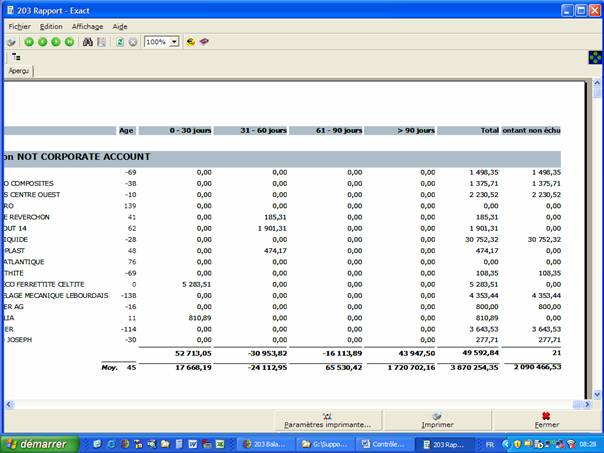The height and width of the screenshot is (453, 604).
Task: Click the binoculars search icon
Action: point(88,42)
